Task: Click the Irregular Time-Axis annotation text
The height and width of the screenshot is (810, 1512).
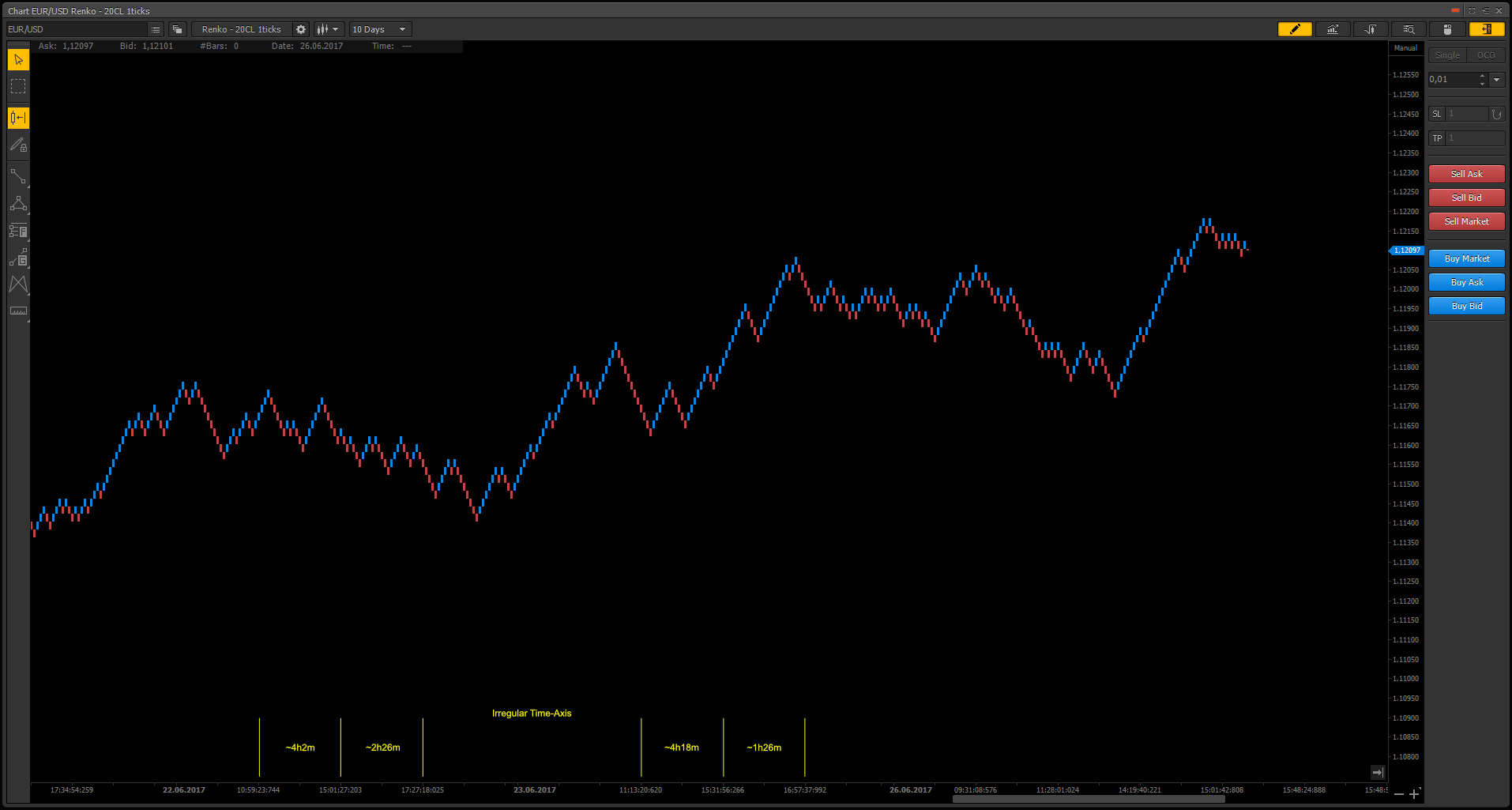Action: (x=532, y=714)
